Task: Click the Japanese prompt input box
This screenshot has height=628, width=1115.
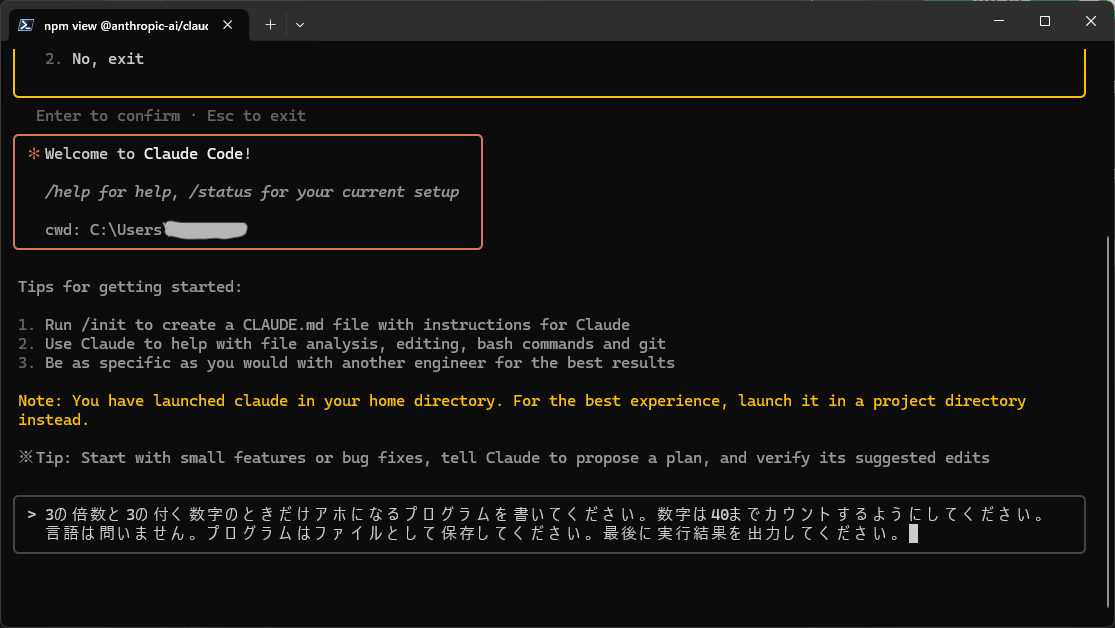Action: [x=549, y=524]
